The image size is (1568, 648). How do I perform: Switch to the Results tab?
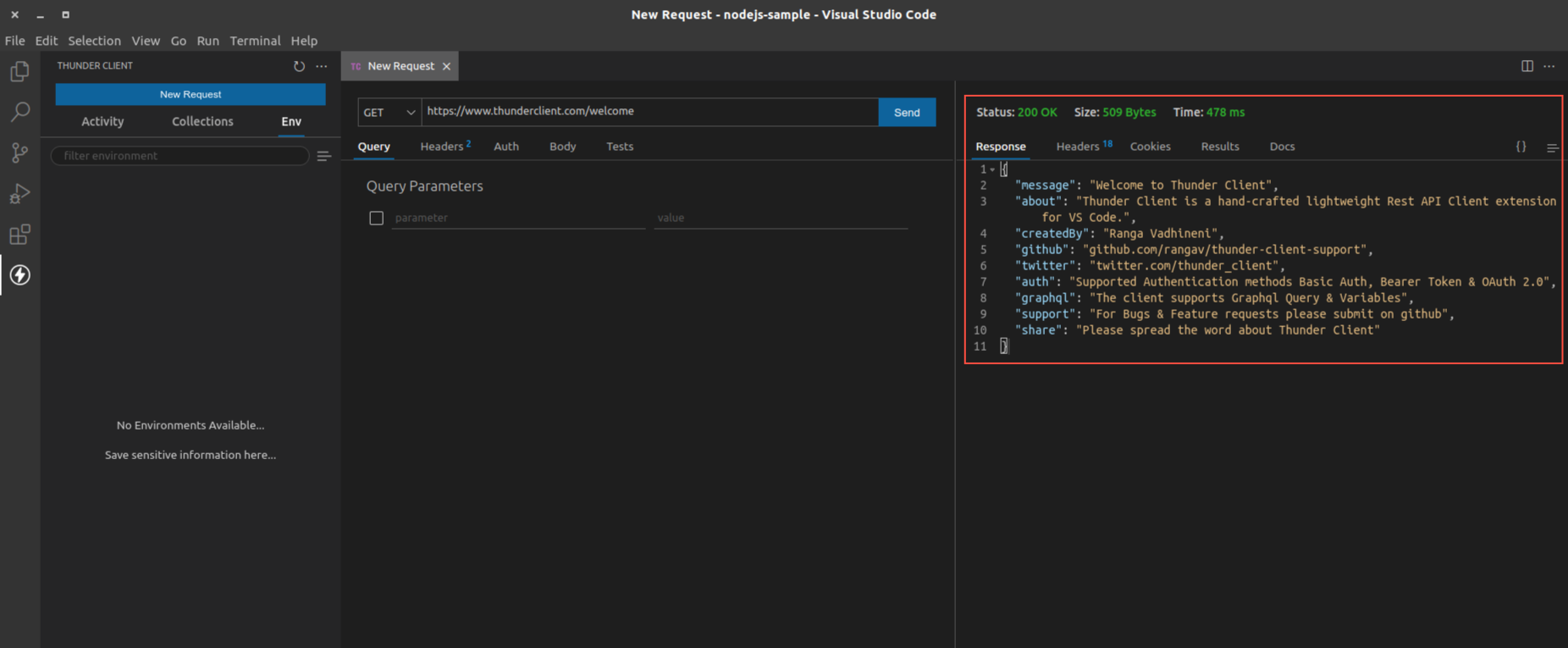[1219, 147]
